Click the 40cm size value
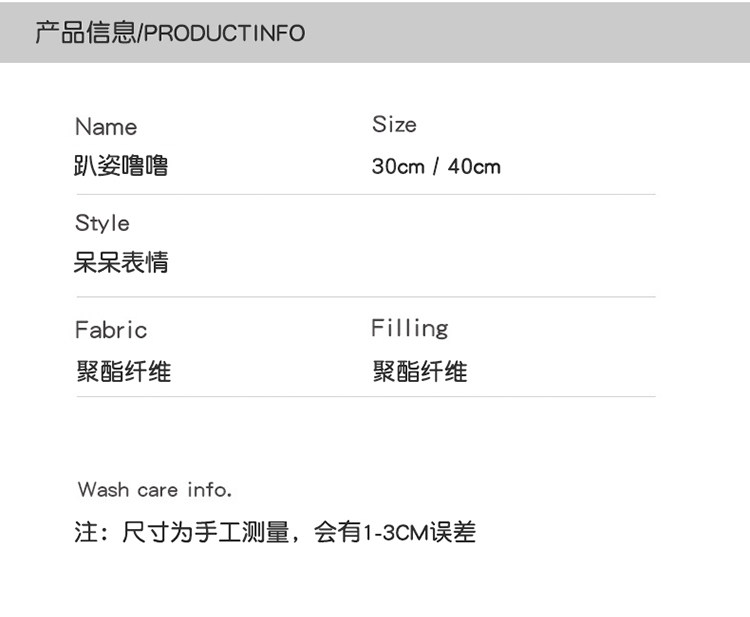The image size is (750, 617). (x=474, y=166)
